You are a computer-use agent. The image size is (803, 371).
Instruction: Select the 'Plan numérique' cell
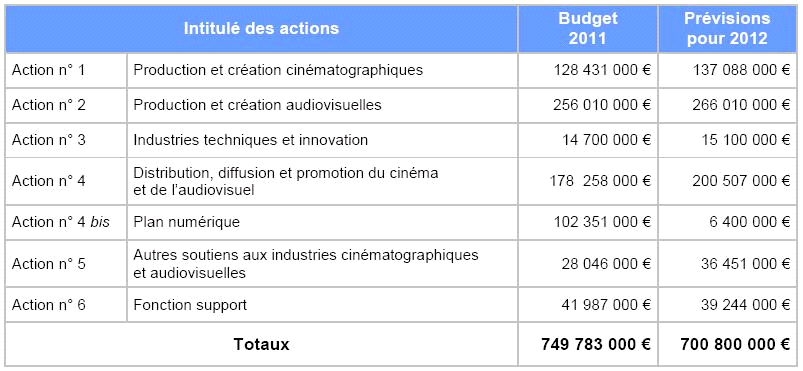tap(322, 222)
